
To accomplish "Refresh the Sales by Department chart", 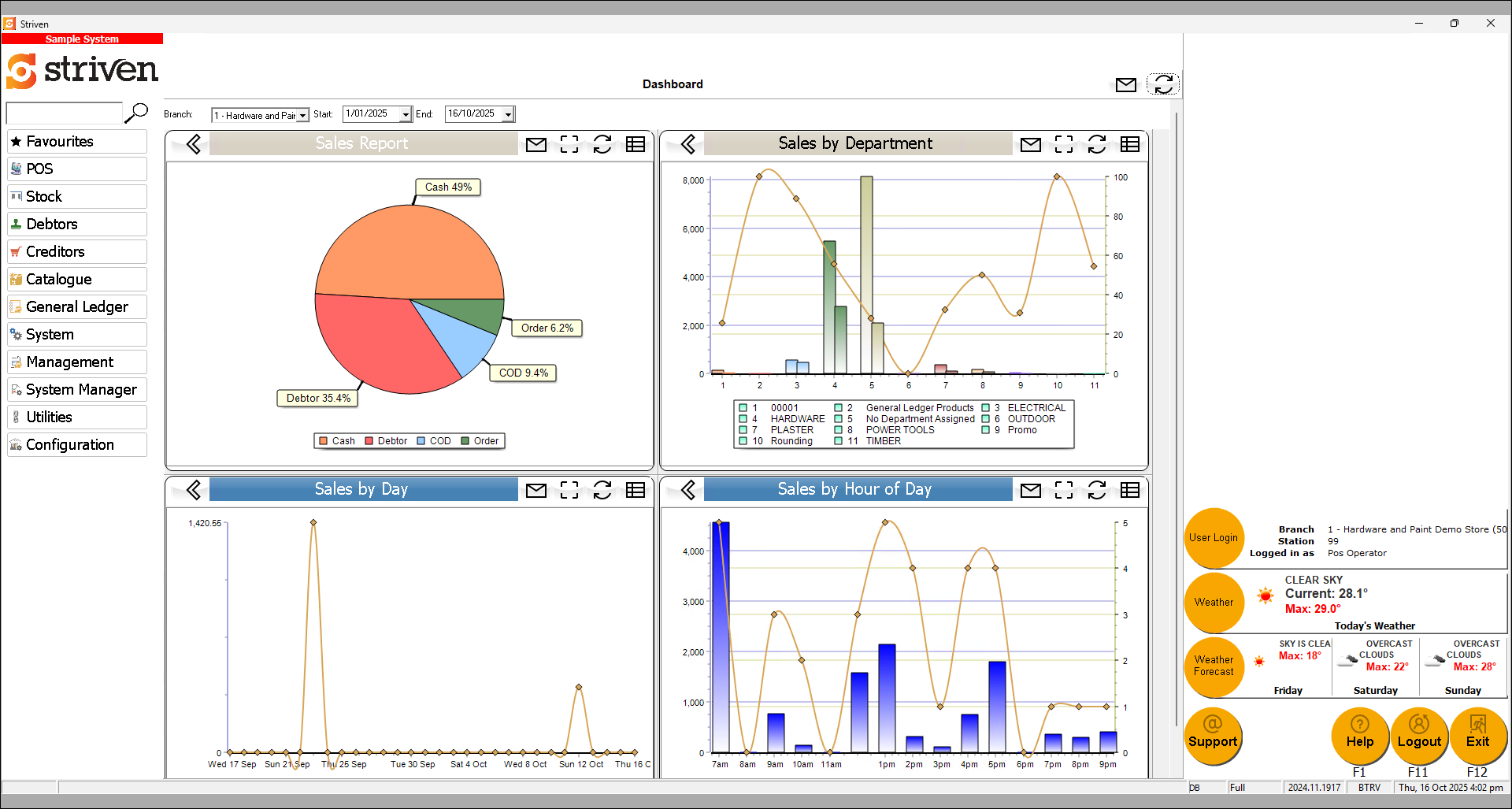I will coord(1097,144).
